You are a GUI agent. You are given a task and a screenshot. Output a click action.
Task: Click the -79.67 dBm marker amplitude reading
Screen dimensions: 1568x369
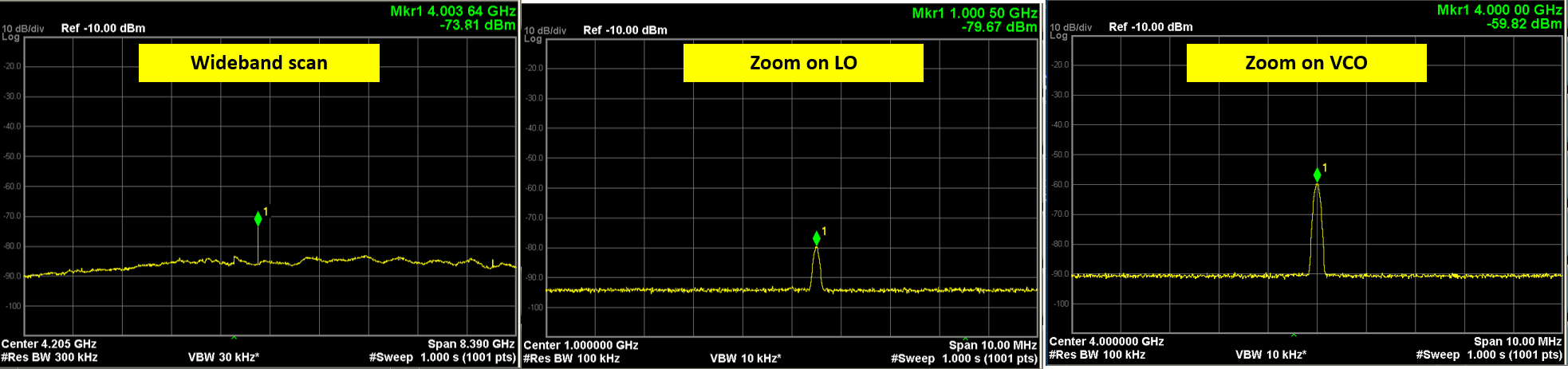click(999, 27)
